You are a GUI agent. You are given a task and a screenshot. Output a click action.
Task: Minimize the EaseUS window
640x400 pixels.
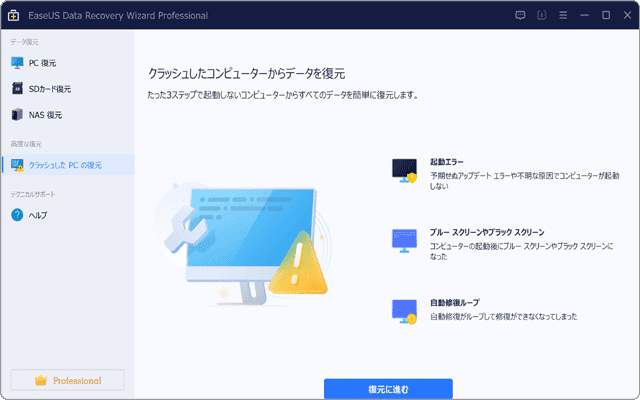pos(584,16)
